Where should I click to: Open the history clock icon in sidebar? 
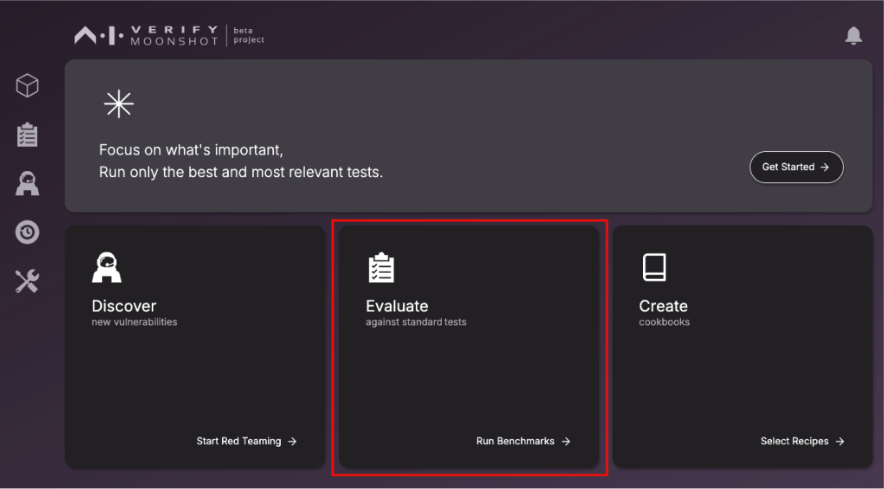coord(27,232)
